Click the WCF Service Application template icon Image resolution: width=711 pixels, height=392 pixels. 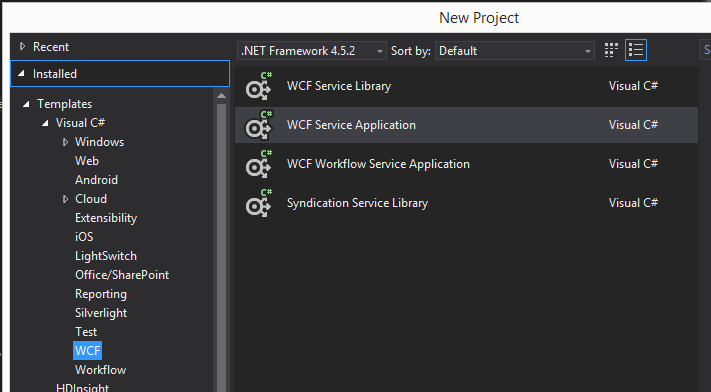click(259, 125)
